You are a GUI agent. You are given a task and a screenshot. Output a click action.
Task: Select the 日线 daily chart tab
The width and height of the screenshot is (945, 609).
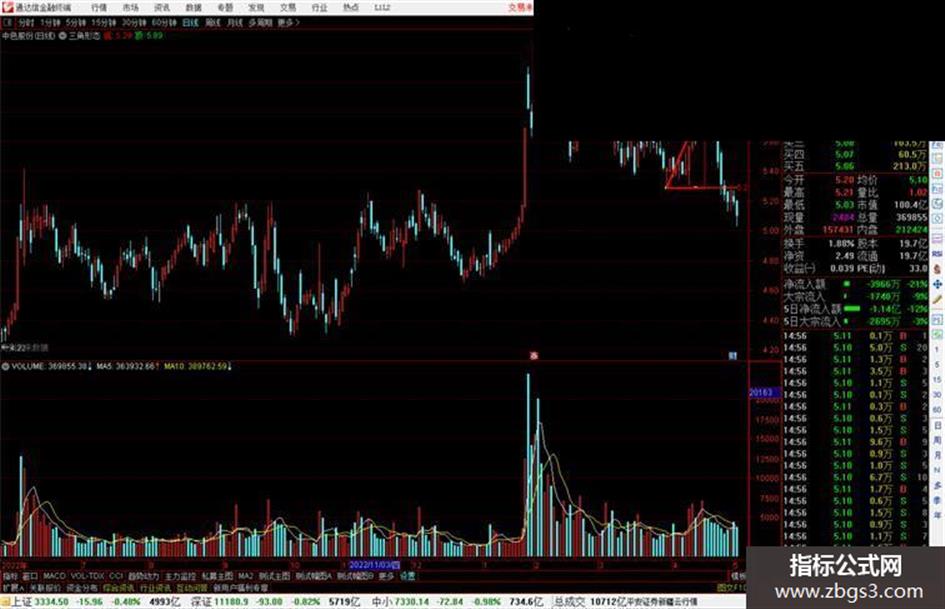190,22
